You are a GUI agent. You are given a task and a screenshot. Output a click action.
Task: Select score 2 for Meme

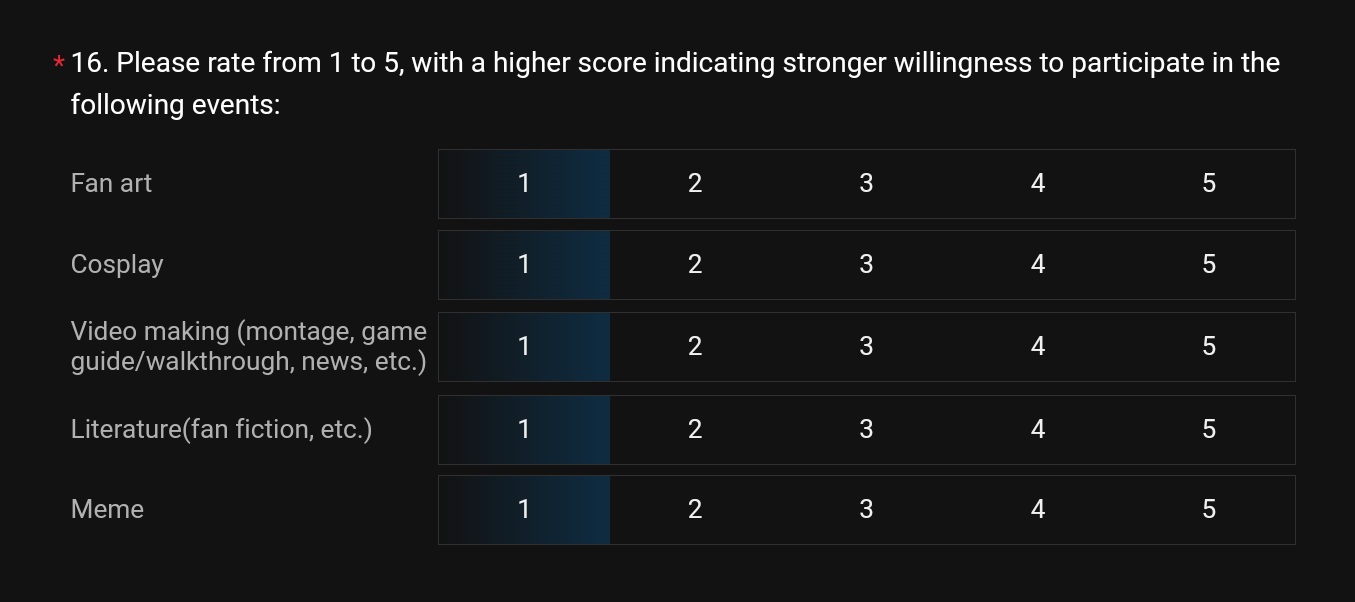click(x=695, y=510)
